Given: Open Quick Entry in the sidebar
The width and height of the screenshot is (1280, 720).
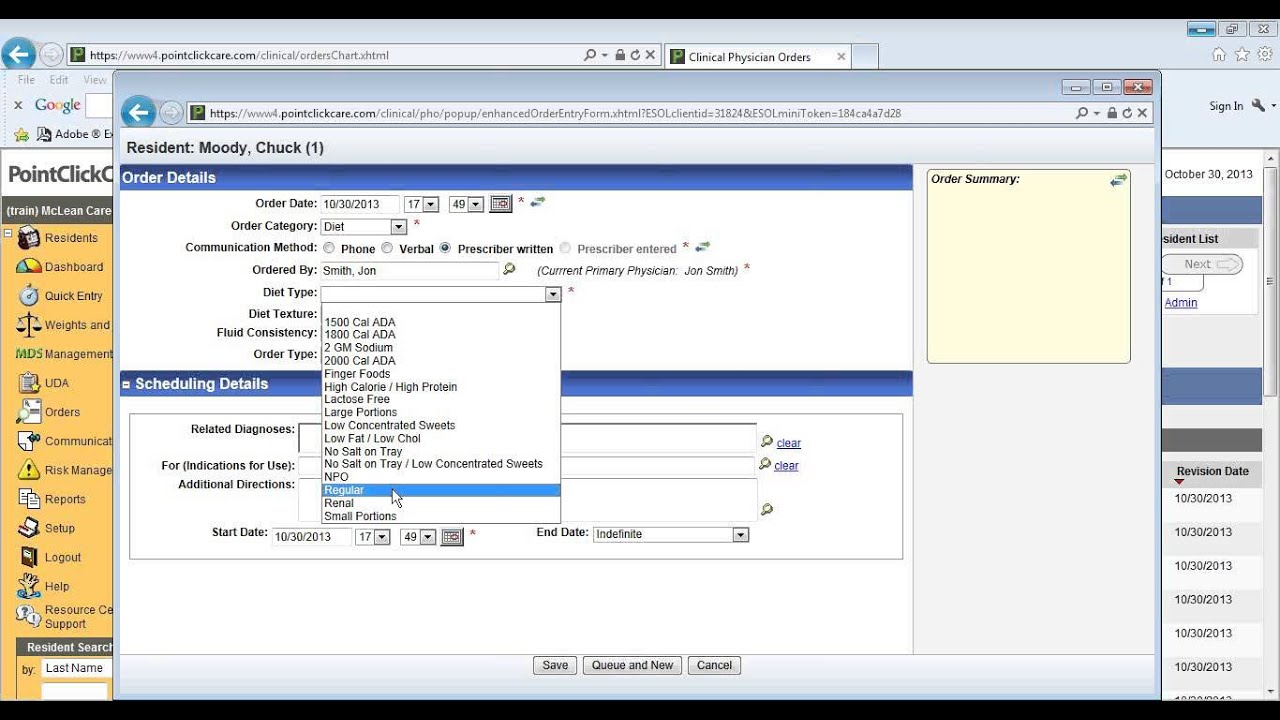Looking at the screenshot, I should pos(74,296).
